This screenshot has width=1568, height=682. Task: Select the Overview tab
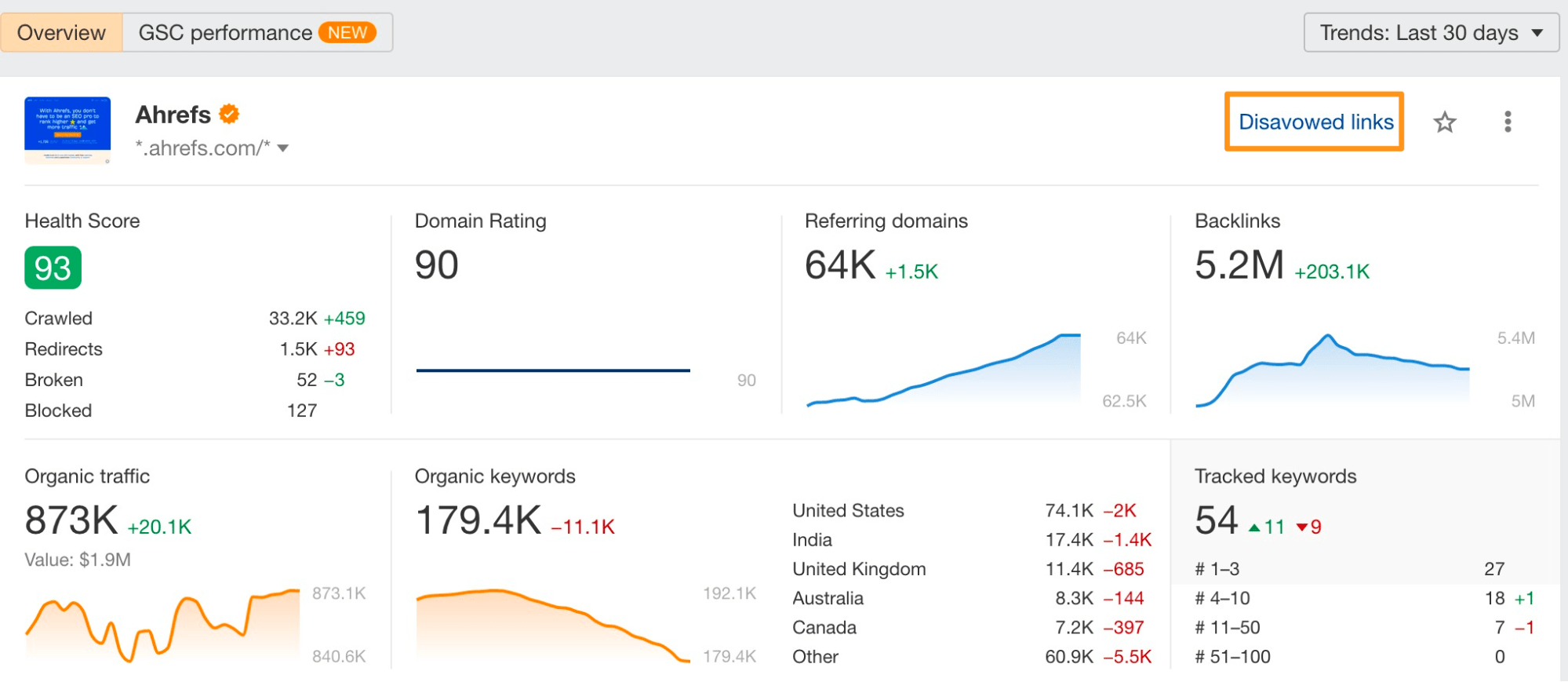coord(61,33)
